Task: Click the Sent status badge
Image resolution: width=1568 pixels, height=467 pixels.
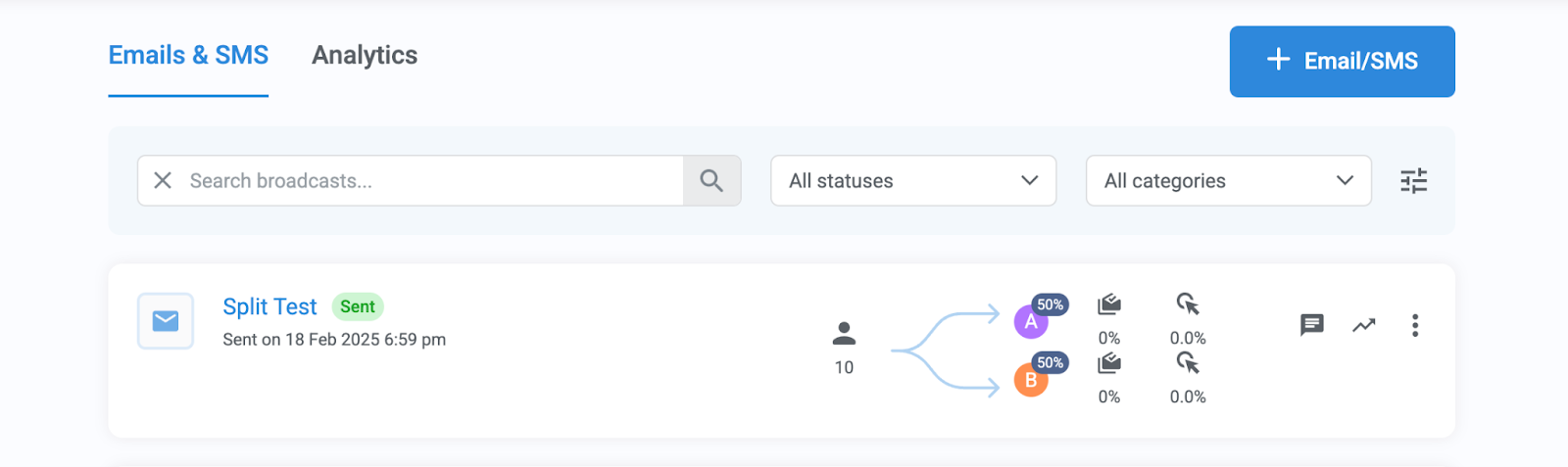Action: [x=358, y=306]
